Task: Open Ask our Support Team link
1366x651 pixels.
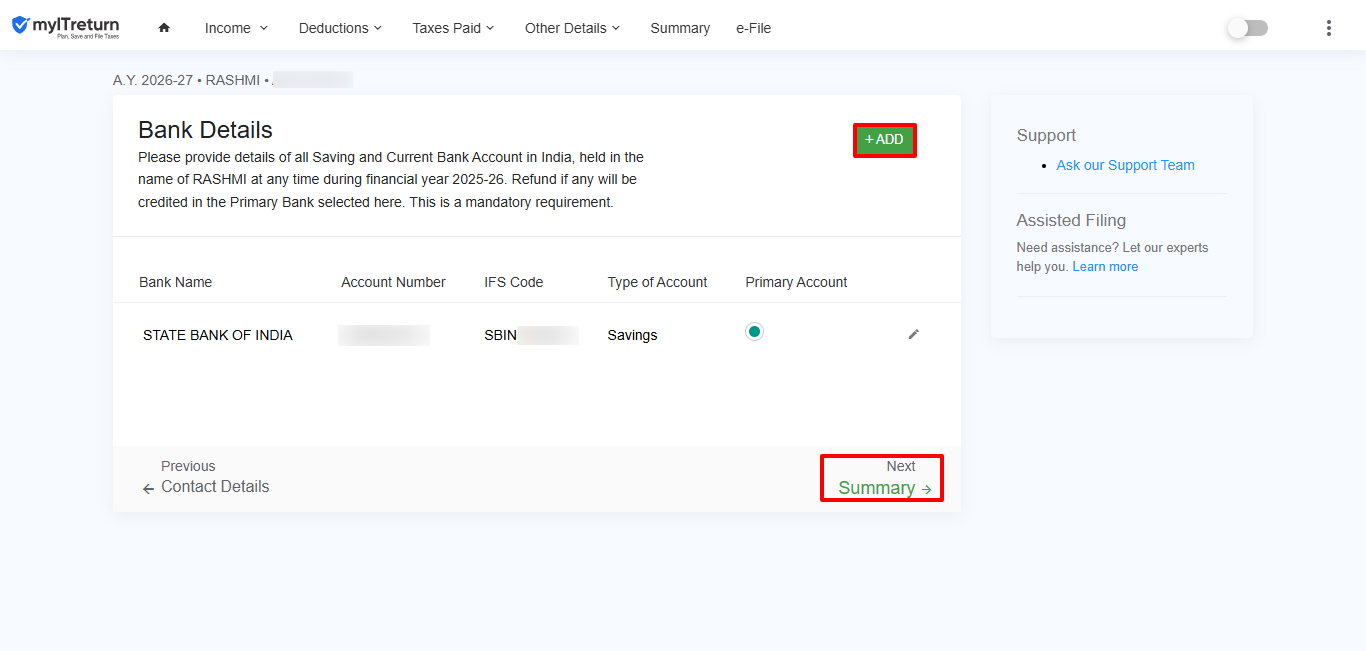Action: coord(1125,165)
